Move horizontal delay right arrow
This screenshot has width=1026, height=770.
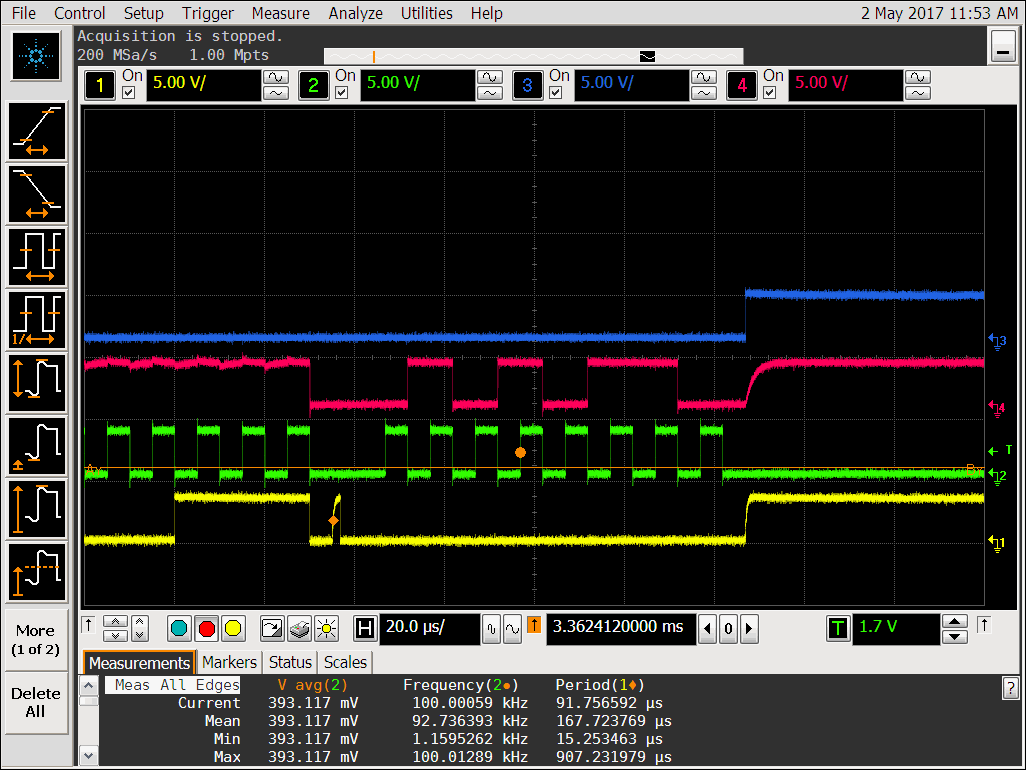click(749, 629)
